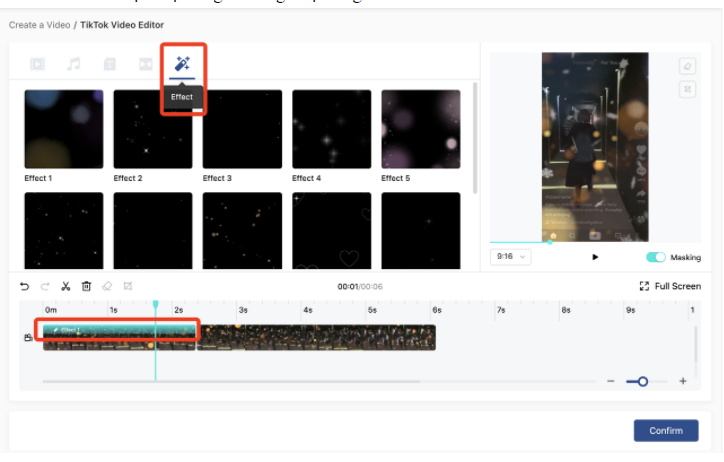Click the video track icon left of timeline
The height and width of the screenshot is (462, 724).
tap(28, 337)
